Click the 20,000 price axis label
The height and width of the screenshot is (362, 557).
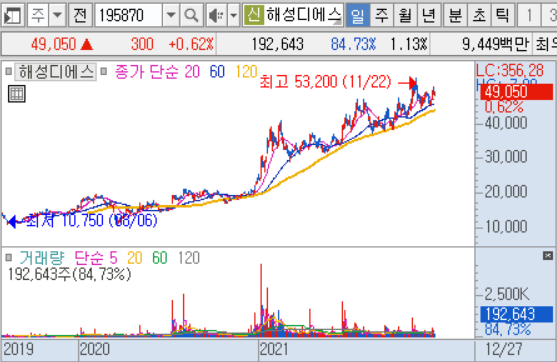point(506,191)
